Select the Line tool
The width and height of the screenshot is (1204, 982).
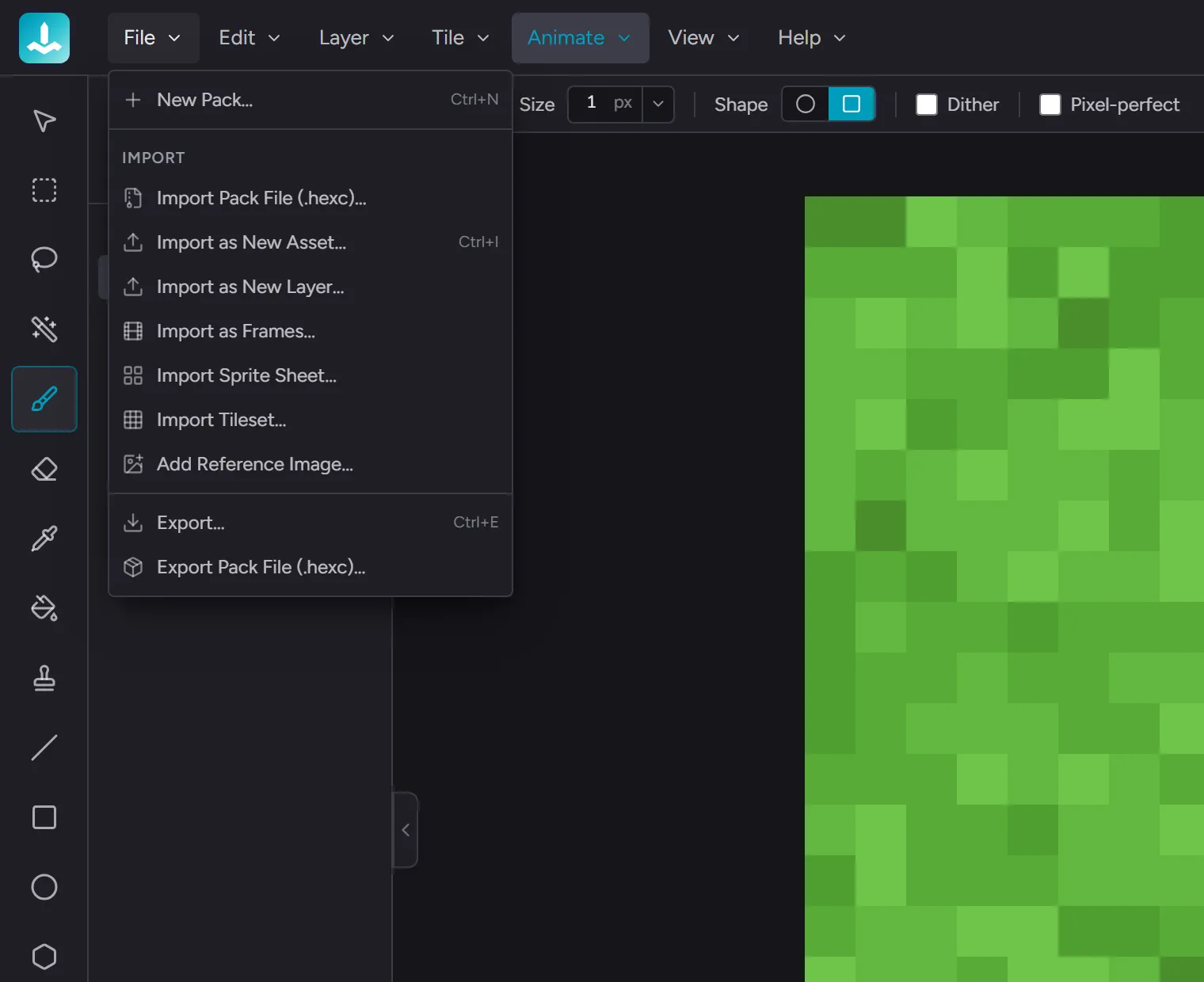[x=44, y=748]
